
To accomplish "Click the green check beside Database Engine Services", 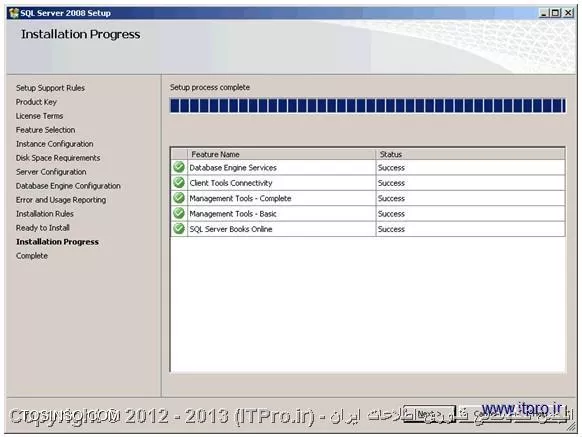I will click(x=179, y=167).
